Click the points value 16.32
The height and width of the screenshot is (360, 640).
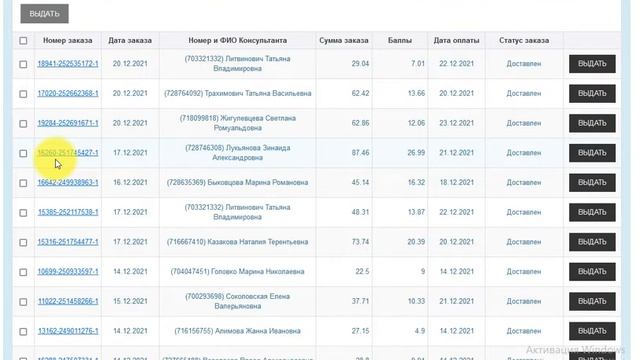point(416,182)
